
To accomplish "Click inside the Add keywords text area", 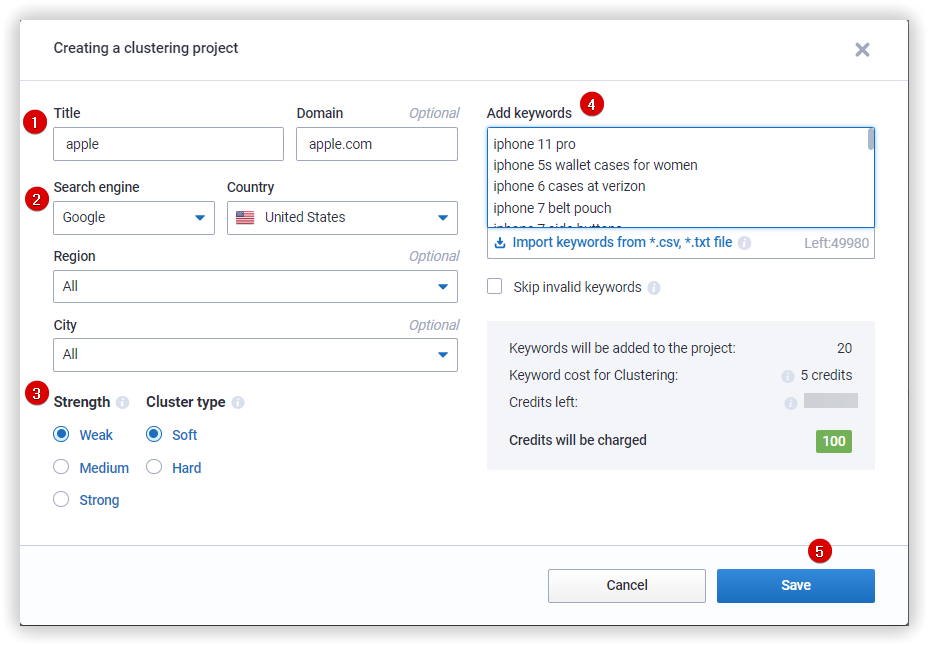I will coord(681,178).
